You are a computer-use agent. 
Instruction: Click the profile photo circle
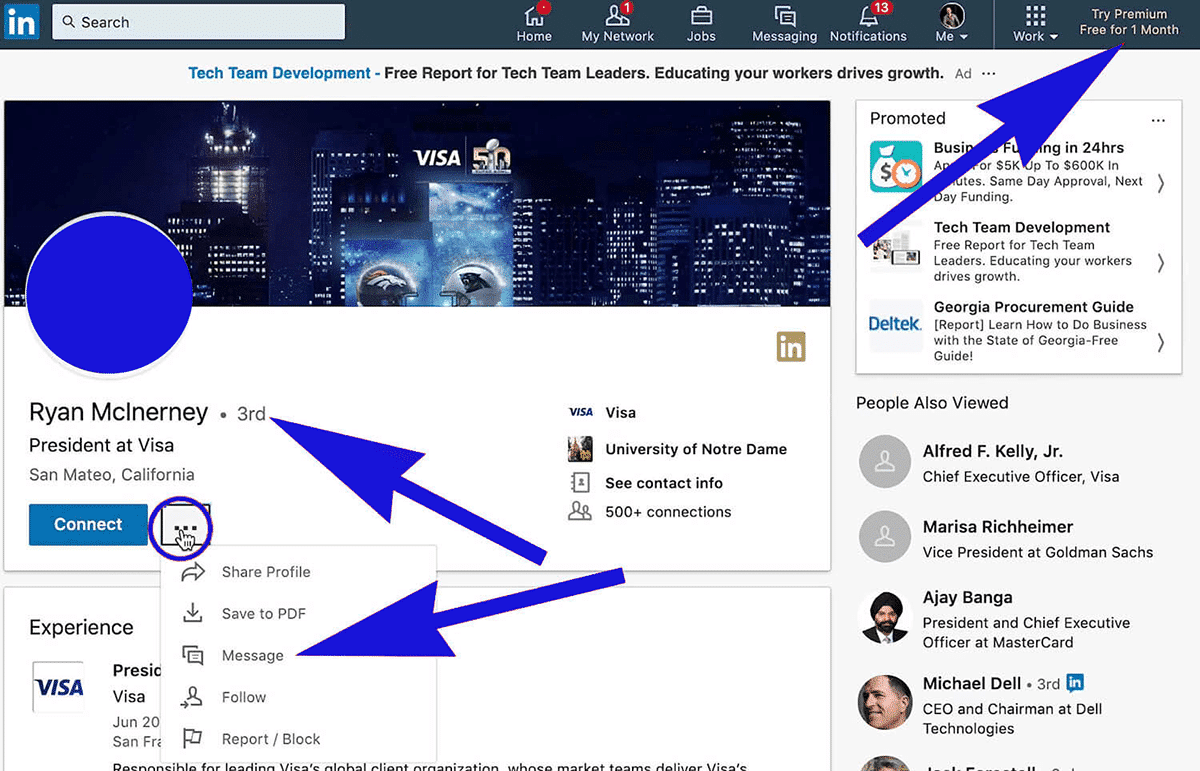109,295
